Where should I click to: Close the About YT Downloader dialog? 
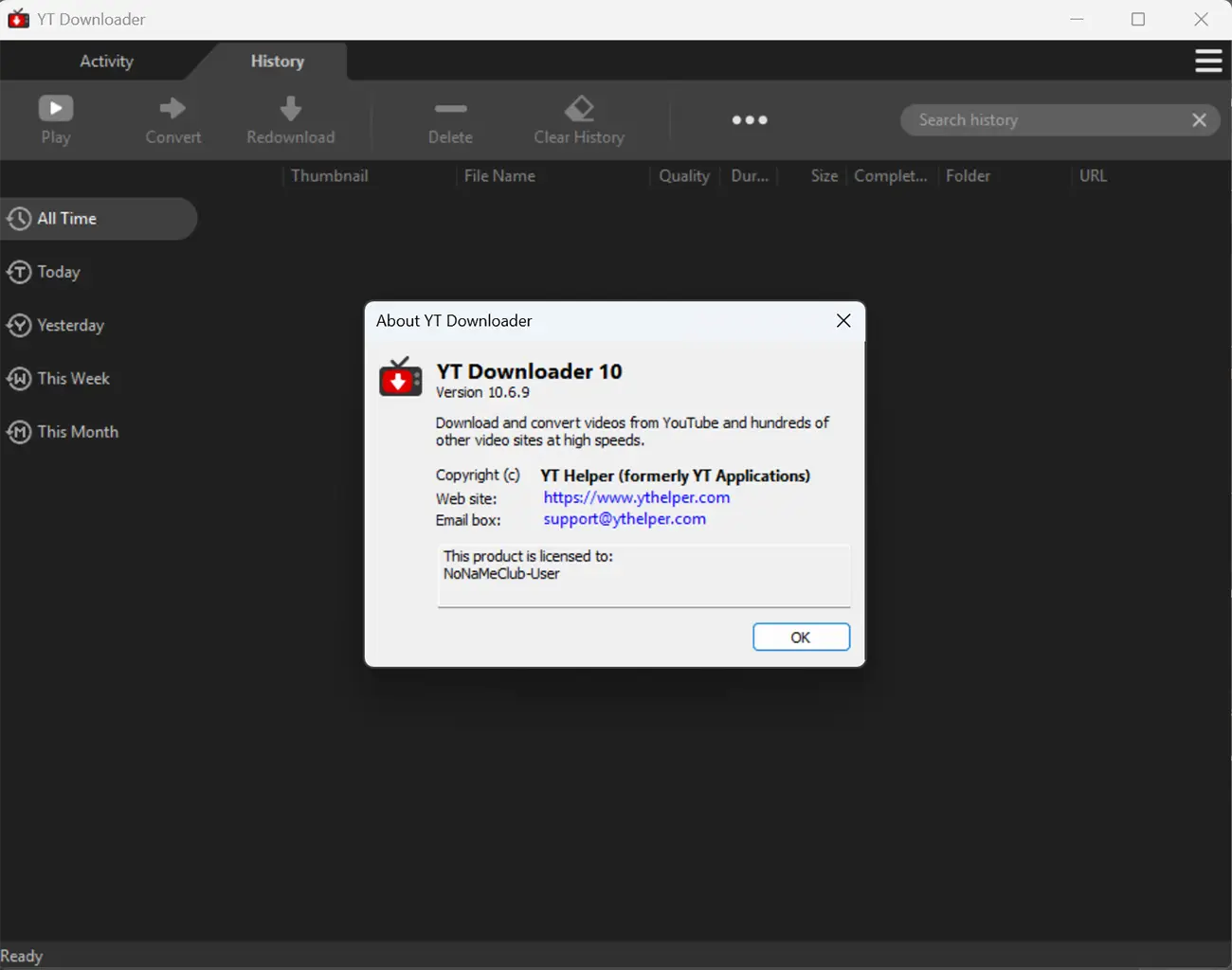coord(843,321)
